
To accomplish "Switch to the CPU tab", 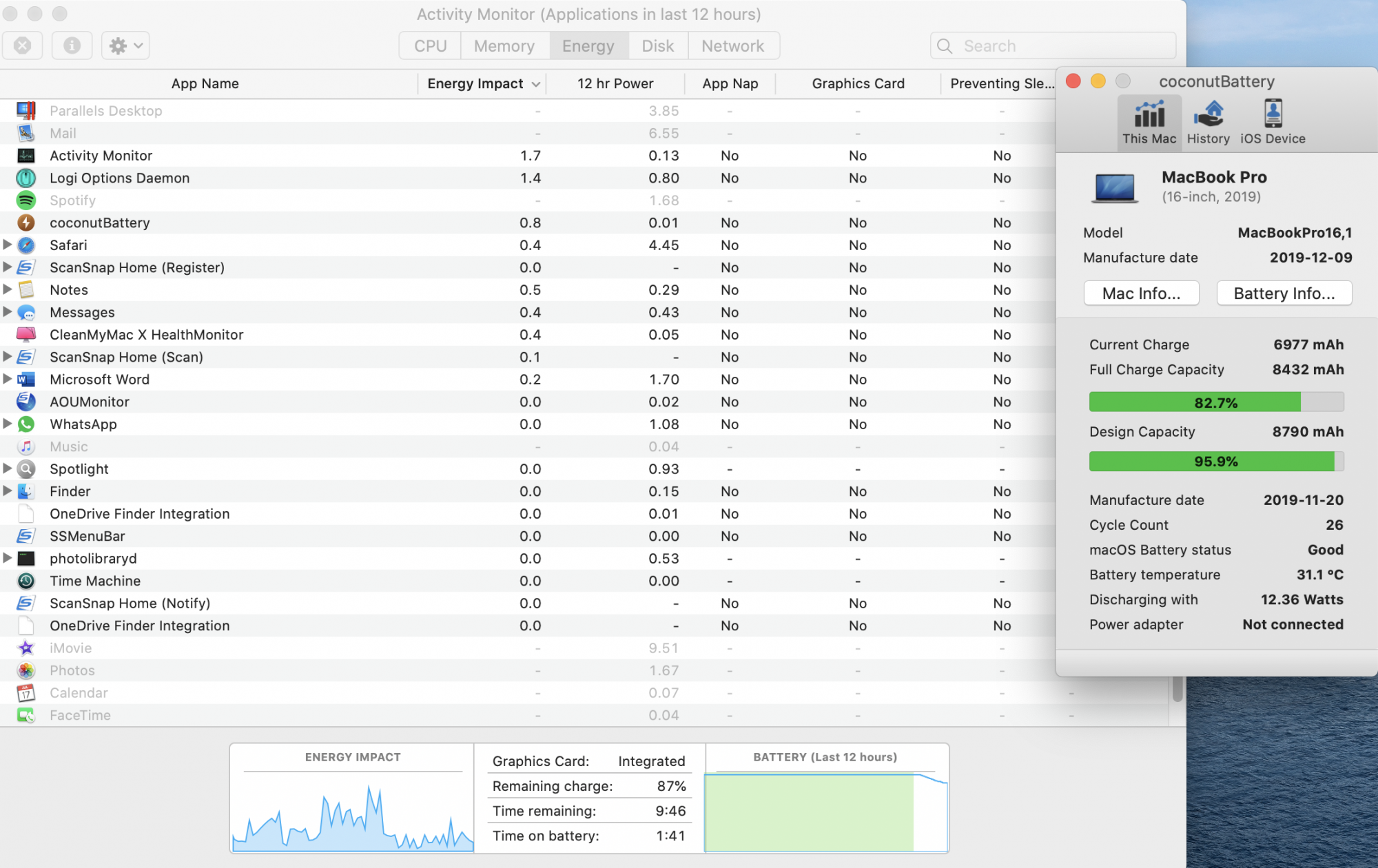I will (x=431, y=45).
